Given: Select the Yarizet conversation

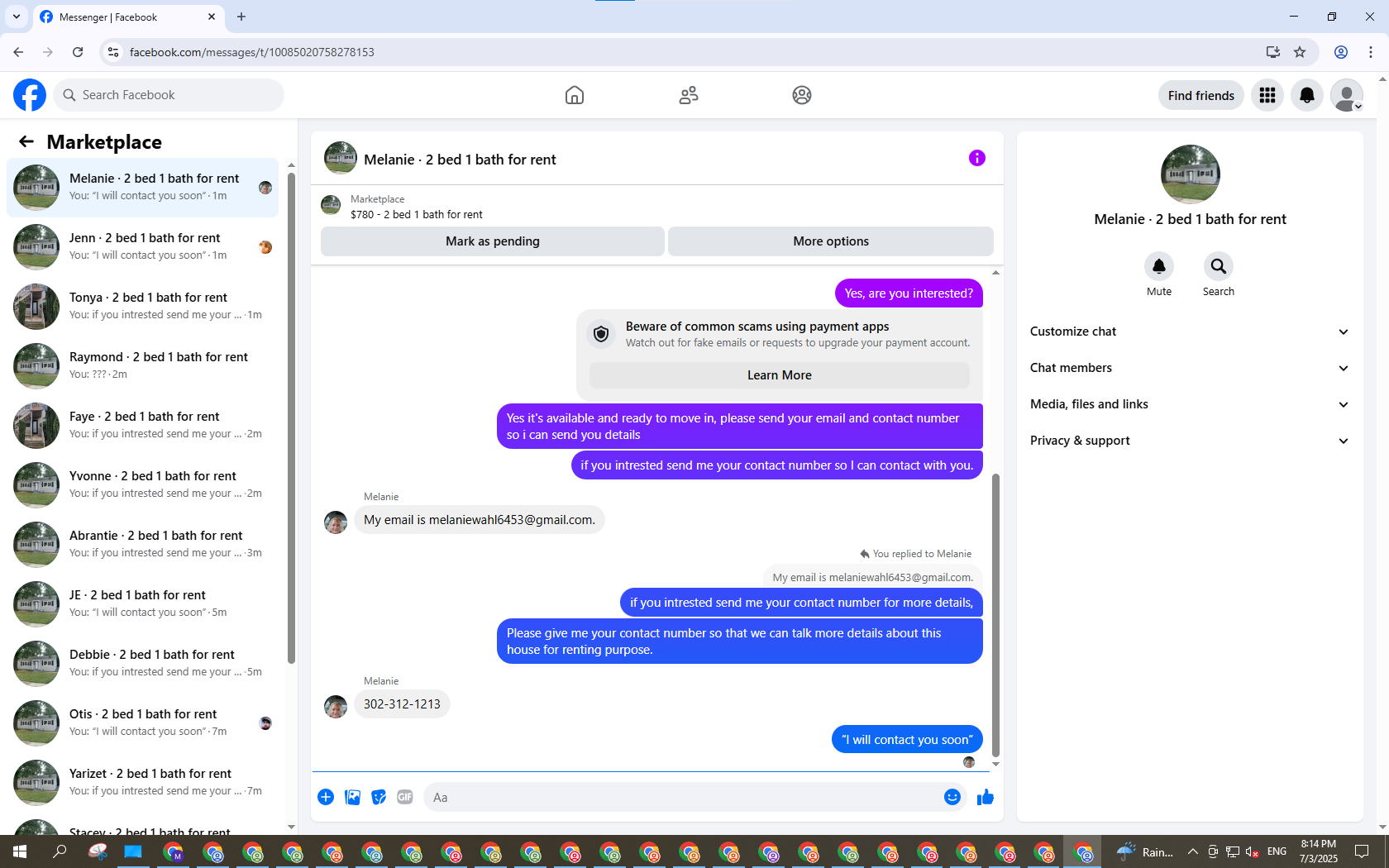Looking at the screenshot, I should [x=142, y=782].
